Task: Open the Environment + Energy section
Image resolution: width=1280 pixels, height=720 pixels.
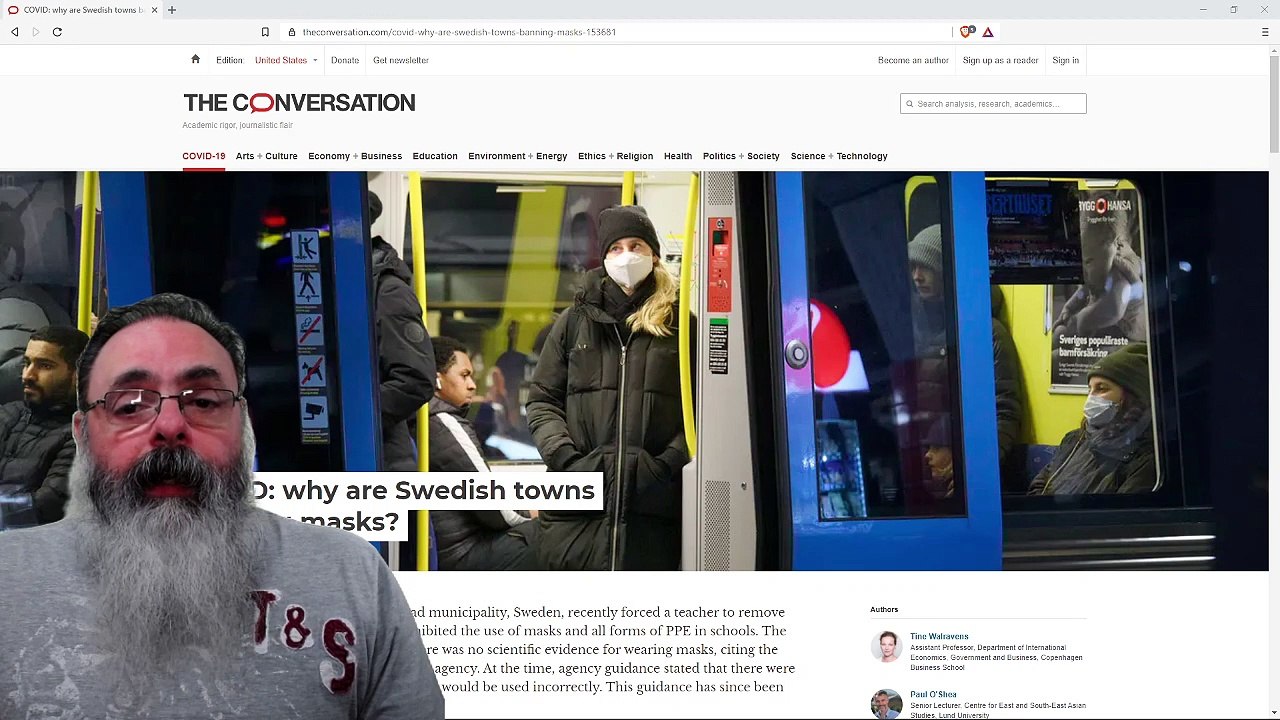Action: (x=518, y=156)
